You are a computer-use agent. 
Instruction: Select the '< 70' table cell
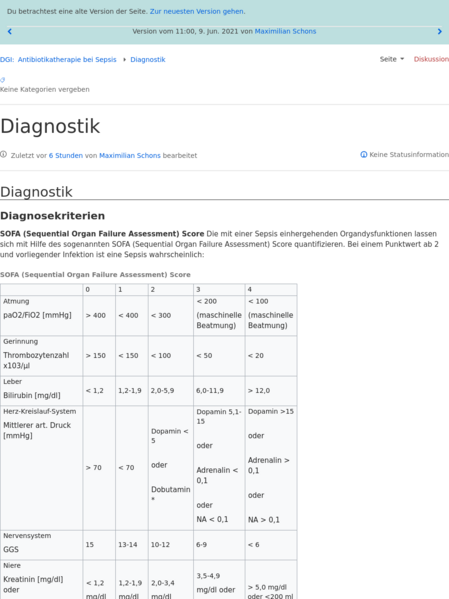click(x=132, y=468)
